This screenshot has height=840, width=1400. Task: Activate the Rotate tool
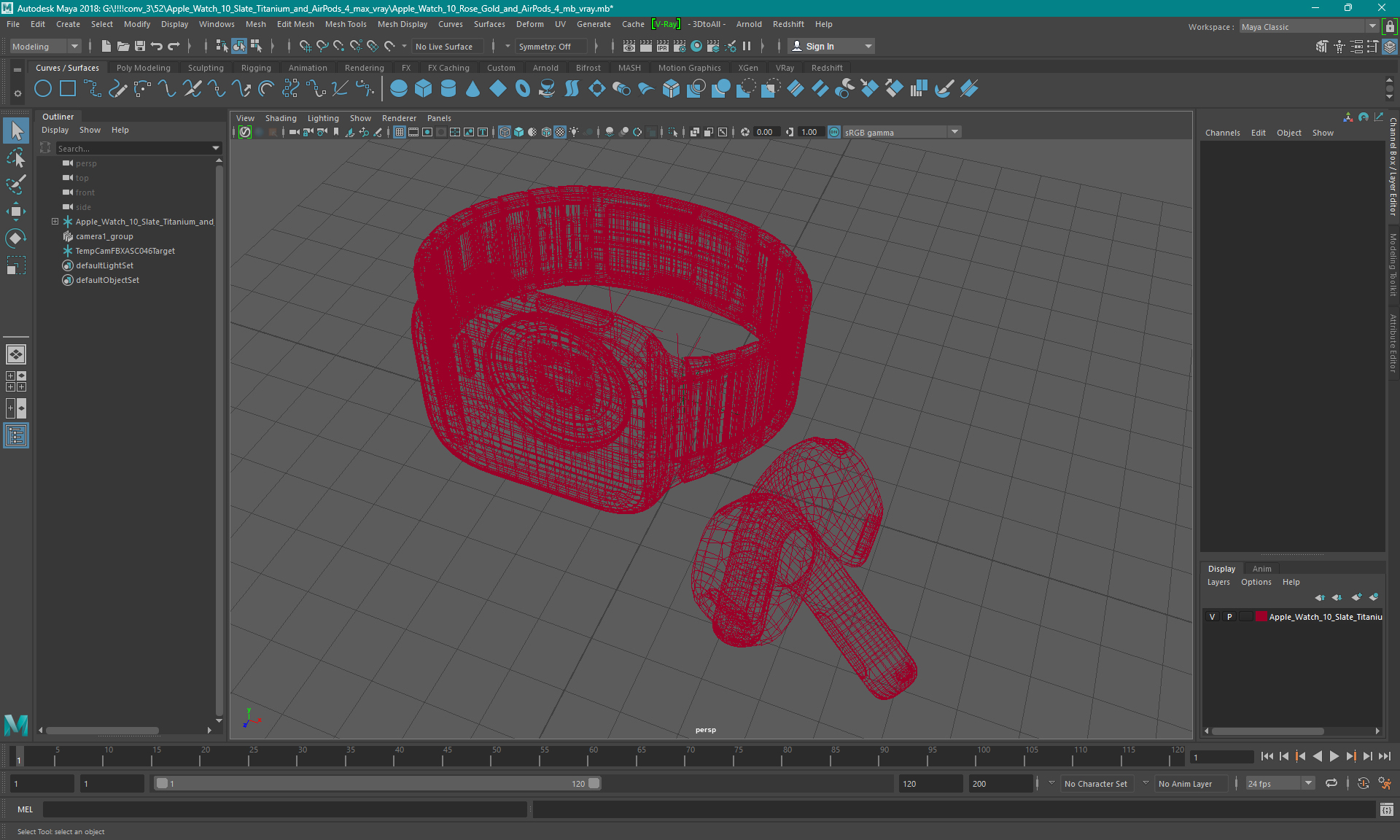pyautogui.click(x=16, y=238)
